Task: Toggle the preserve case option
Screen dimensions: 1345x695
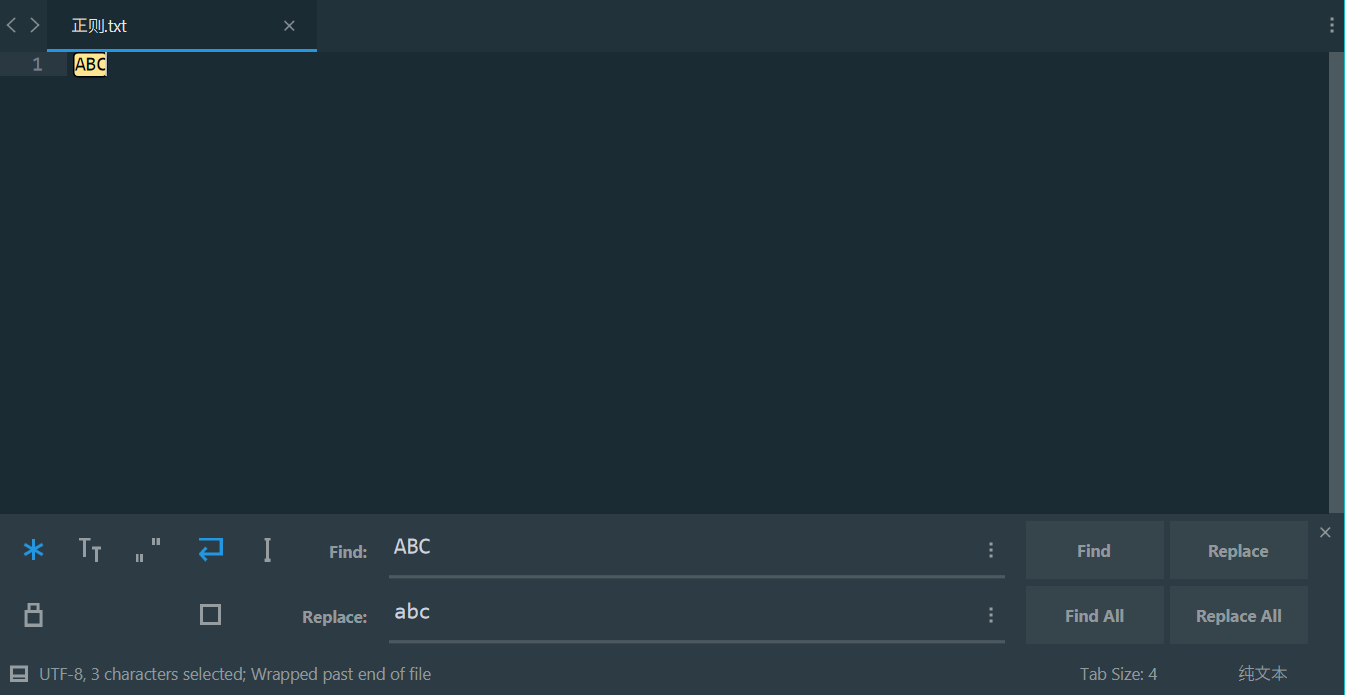Action: [34, 614]
